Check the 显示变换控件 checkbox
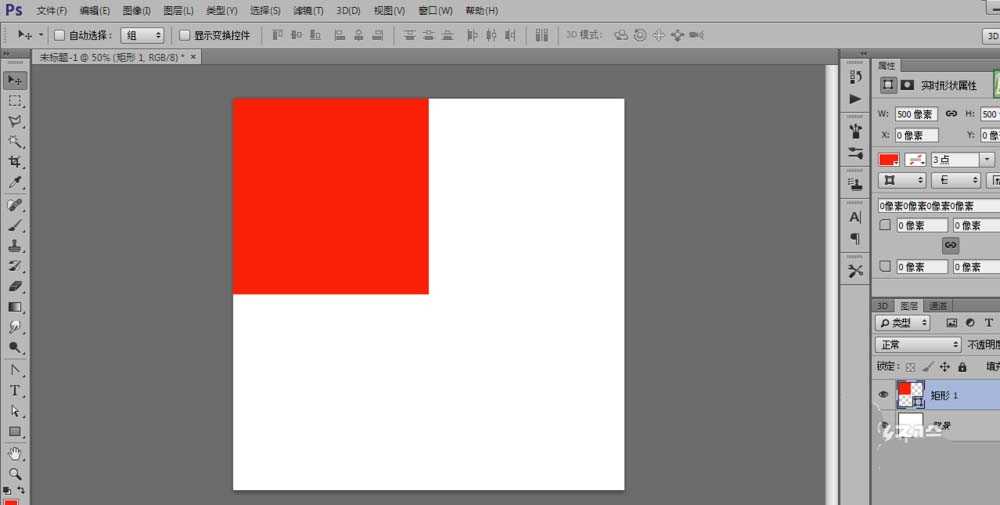 coord(185,35)
